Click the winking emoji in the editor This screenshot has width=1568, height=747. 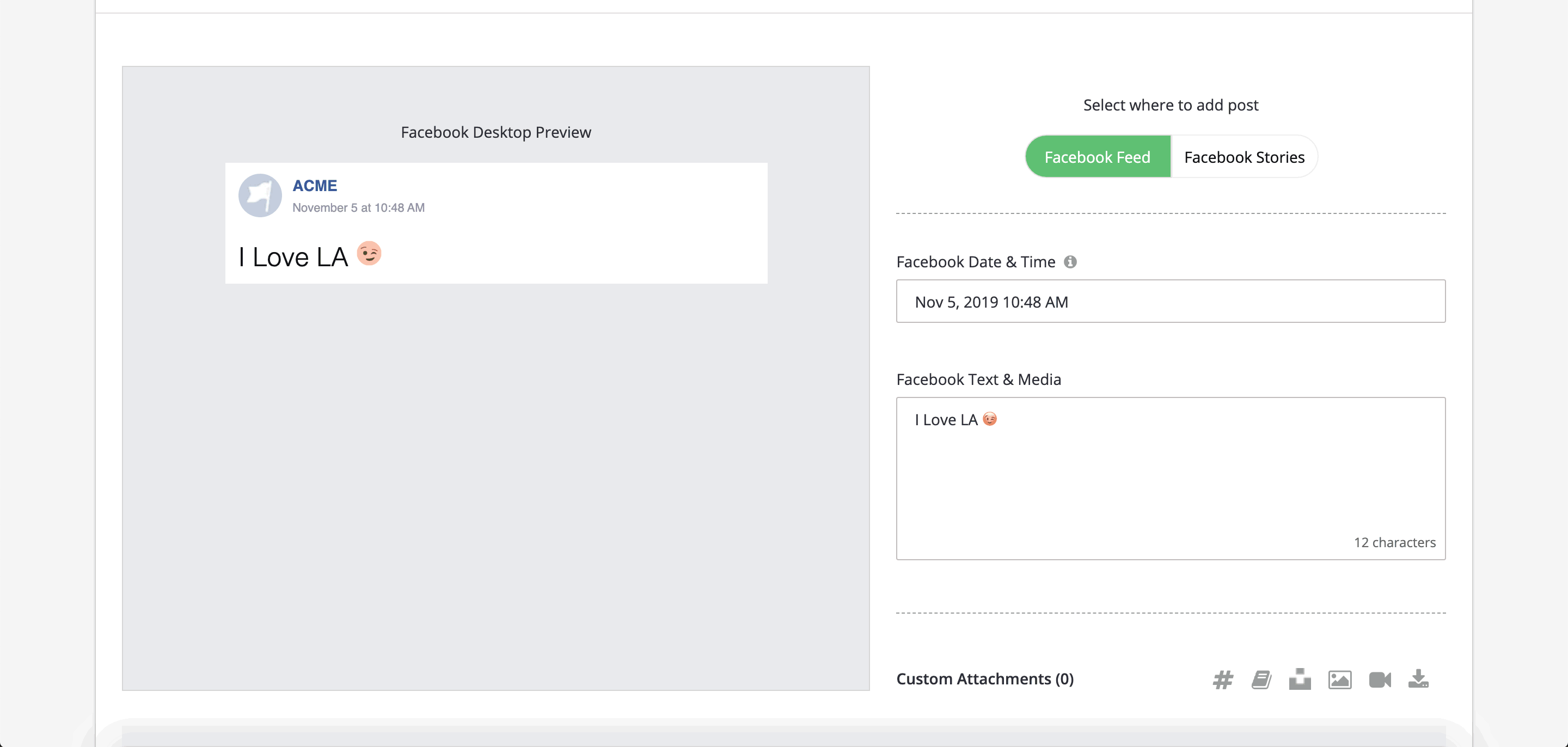990,419
